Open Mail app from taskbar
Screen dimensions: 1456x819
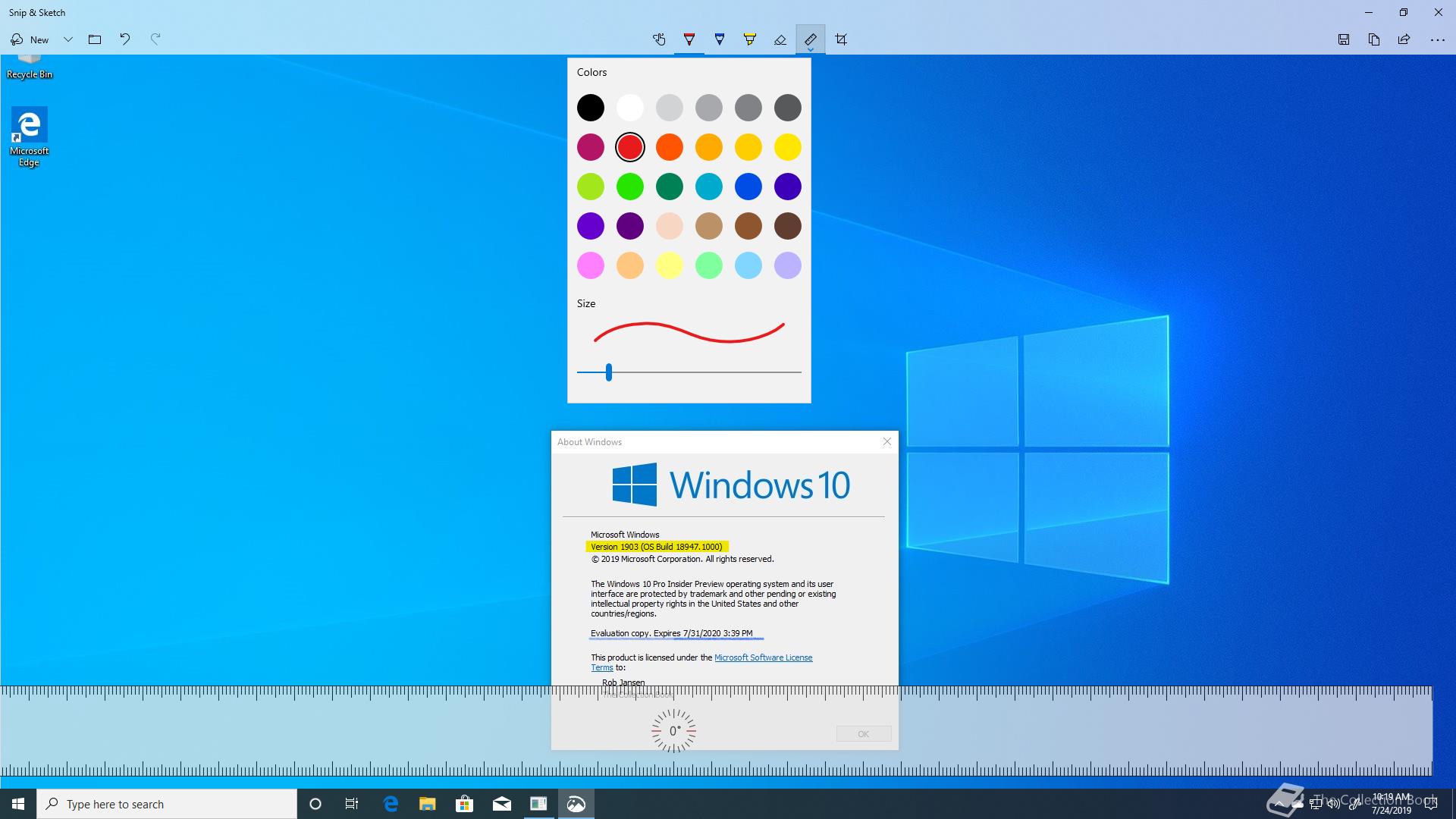pos(501,804)
